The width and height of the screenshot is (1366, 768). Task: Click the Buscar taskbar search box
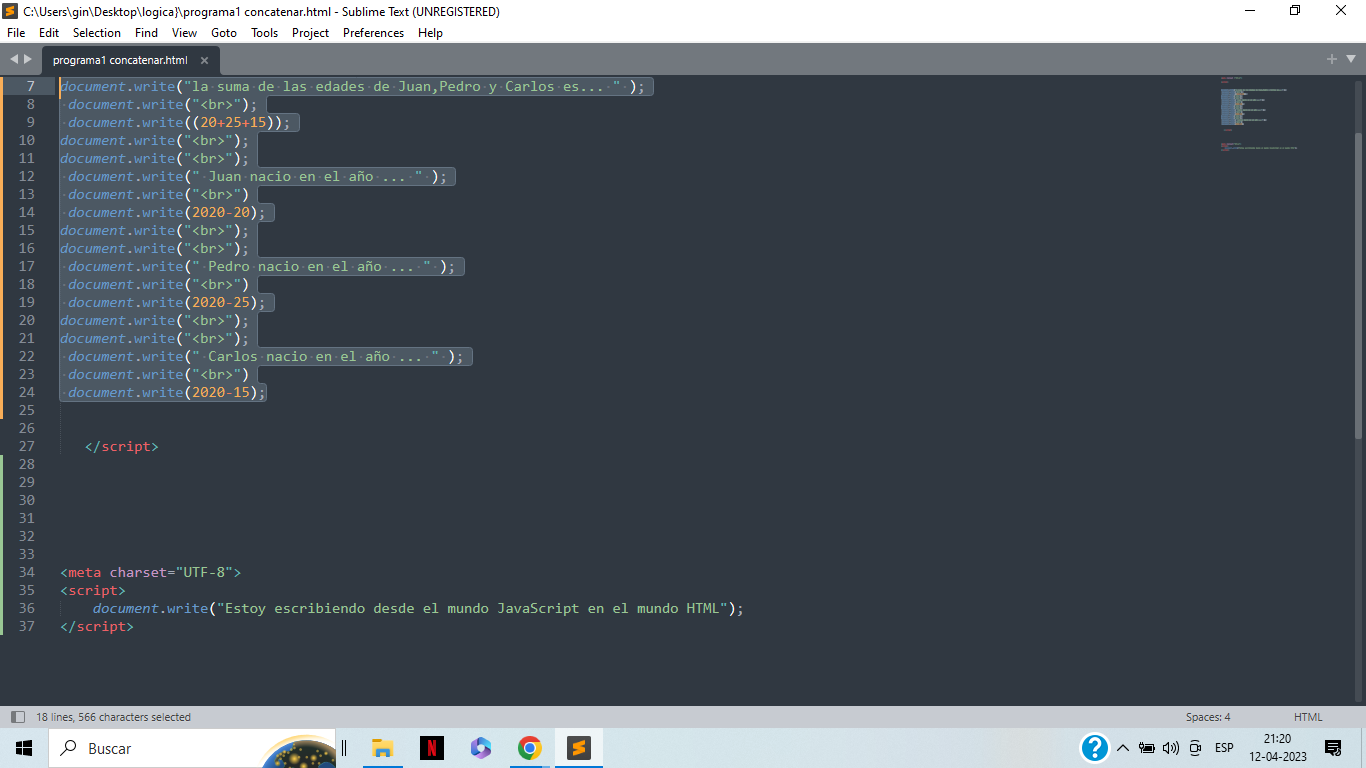[x=190, y=748]
